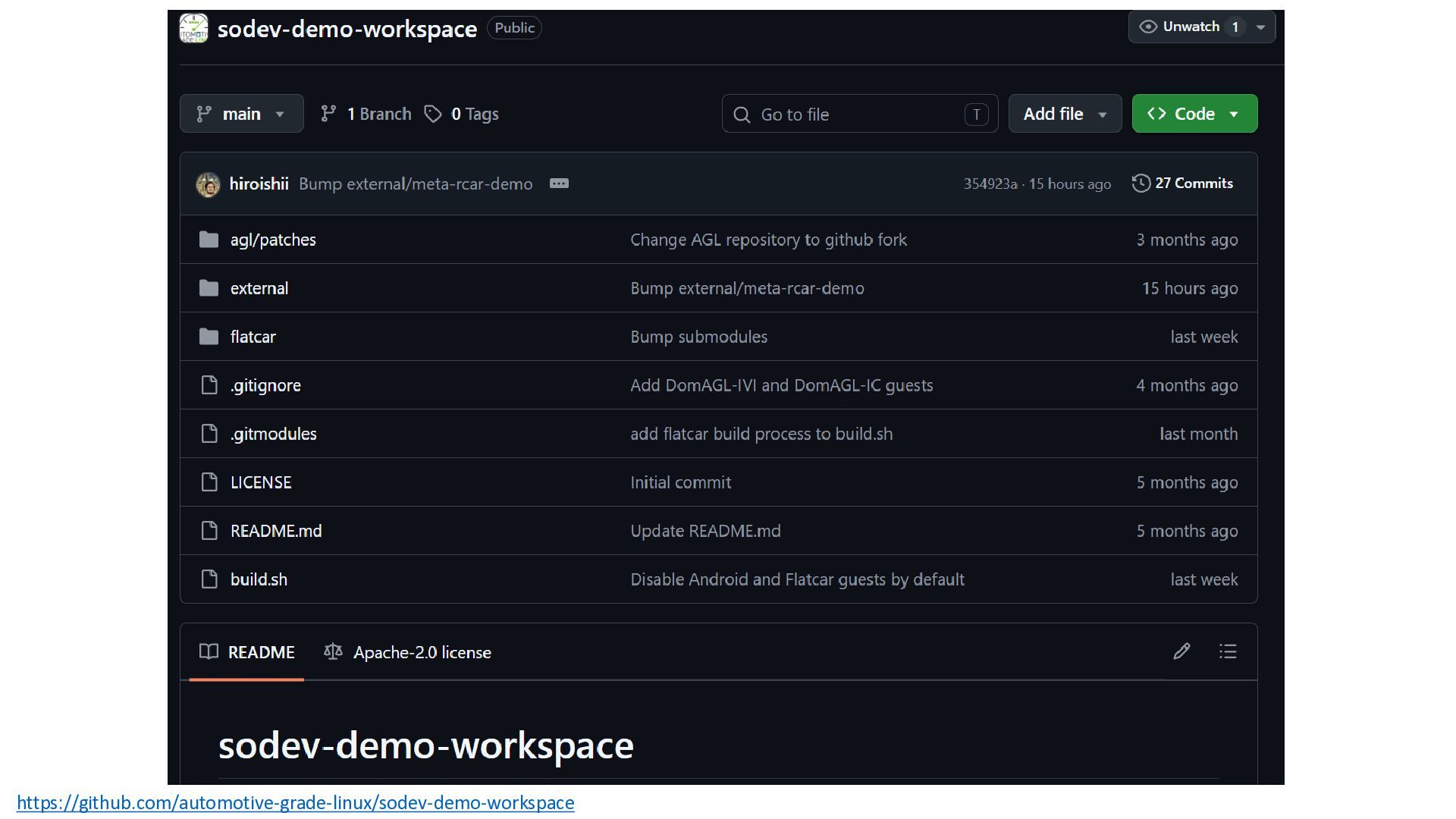Viewport: 1456px width, 819px height.
Task: Open the flatcar folder
Action: [253, 337]
